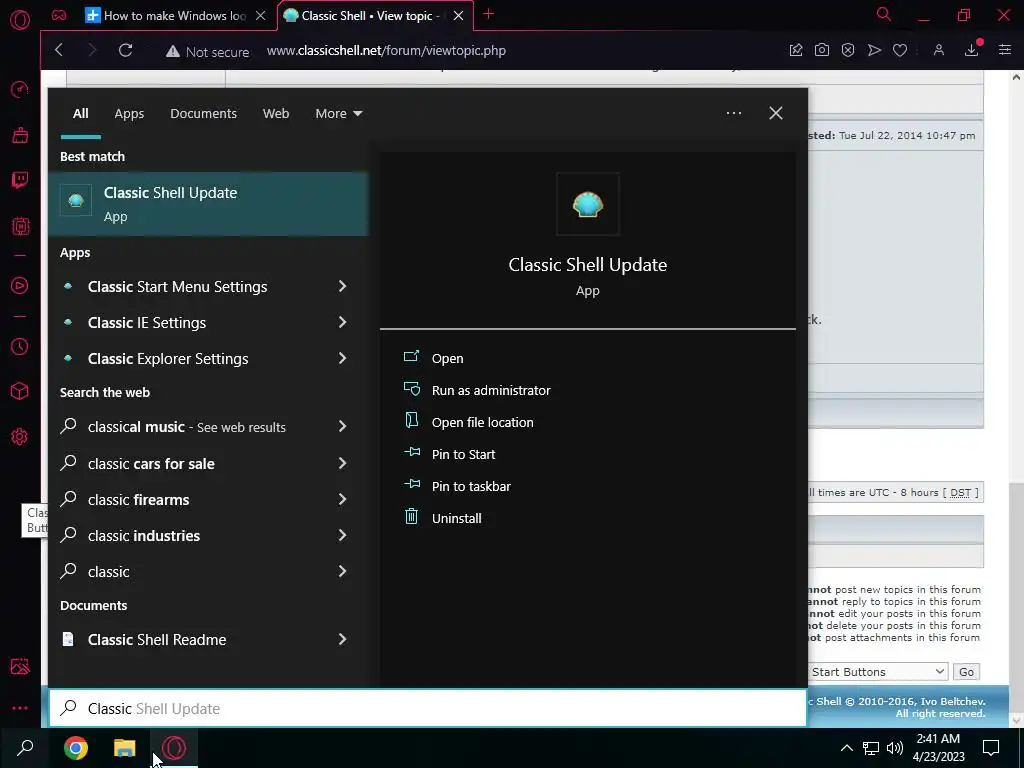Expand Classic Explorer Settings arrow
1024x768 pixels.
[342, 358]
